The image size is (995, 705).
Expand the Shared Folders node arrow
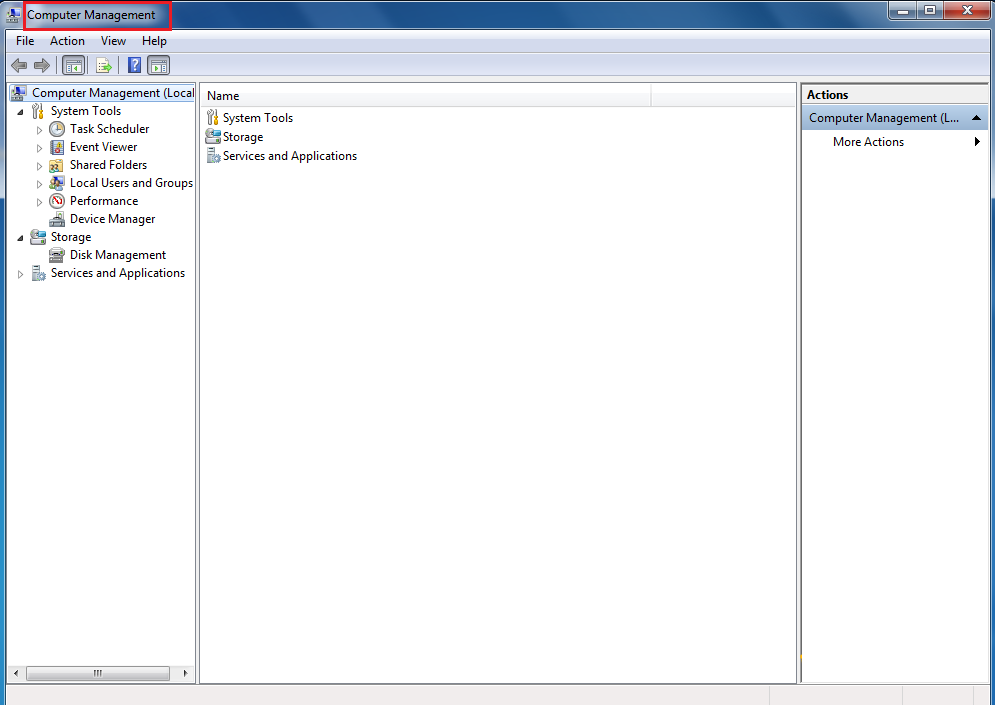click(x=40, y=166)
